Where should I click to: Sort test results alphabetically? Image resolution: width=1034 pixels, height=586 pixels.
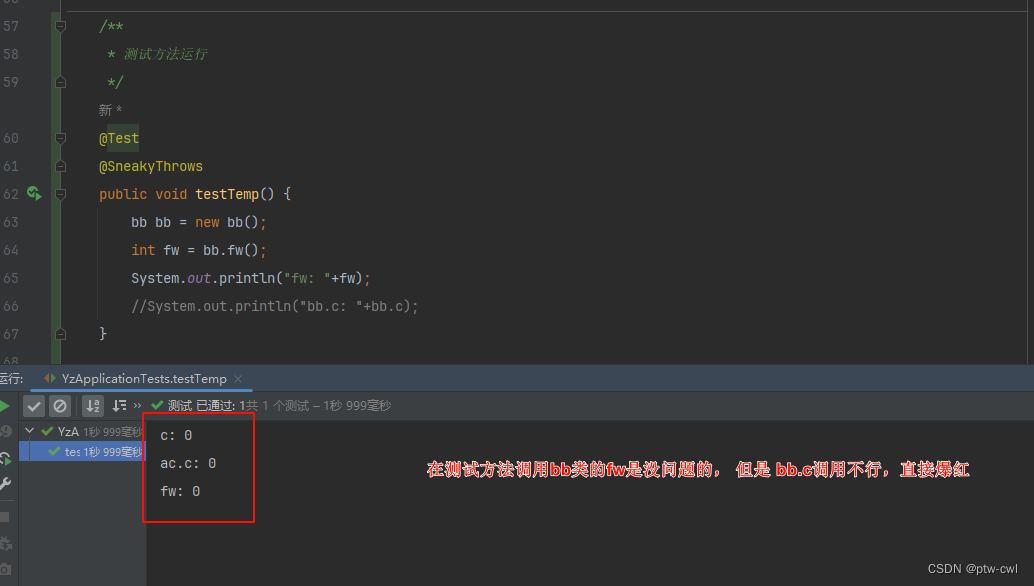[93, 406]
